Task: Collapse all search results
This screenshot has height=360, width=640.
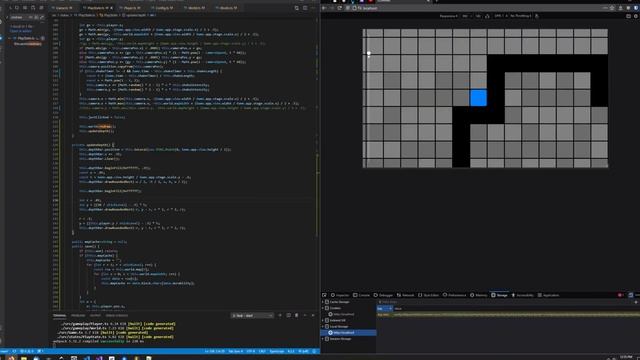Action: point(41,8)
